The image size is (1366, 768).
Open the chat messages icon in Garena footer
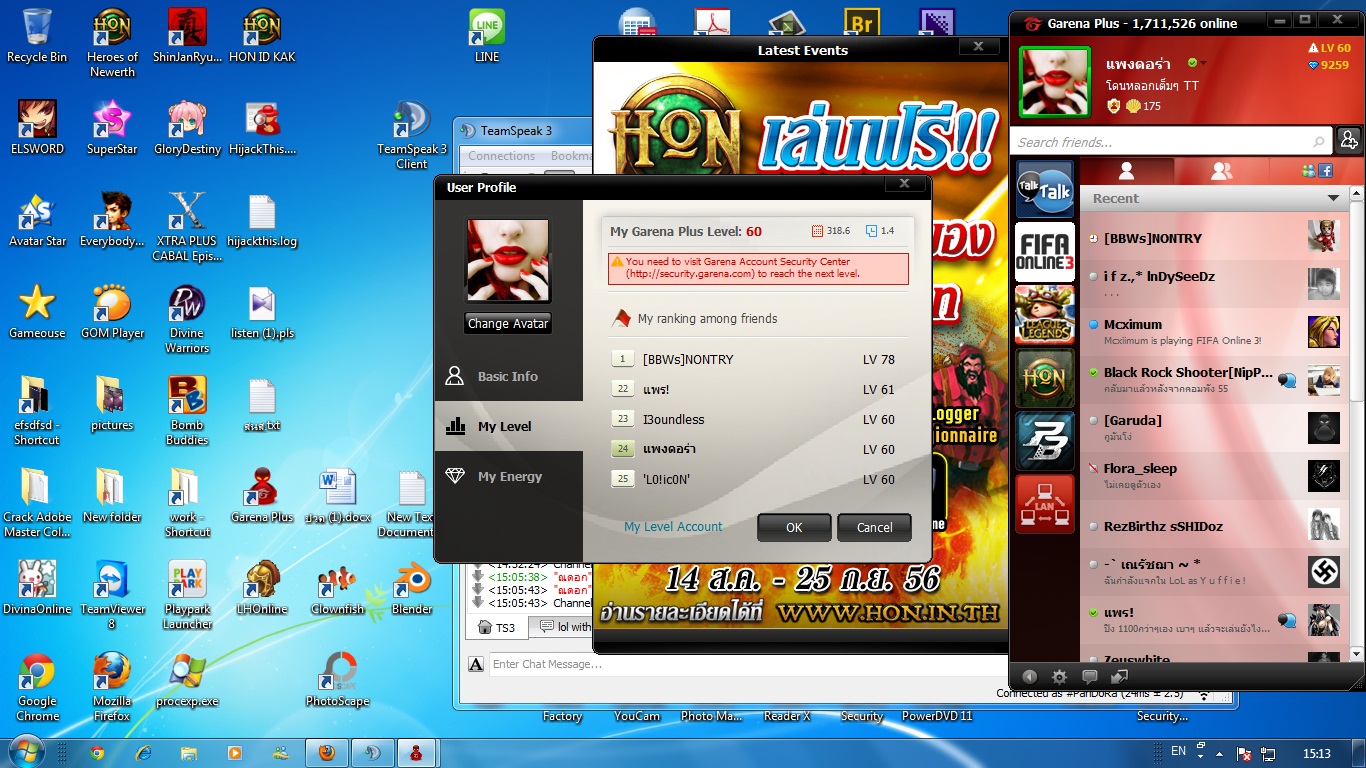click(x=1089, y=677)
